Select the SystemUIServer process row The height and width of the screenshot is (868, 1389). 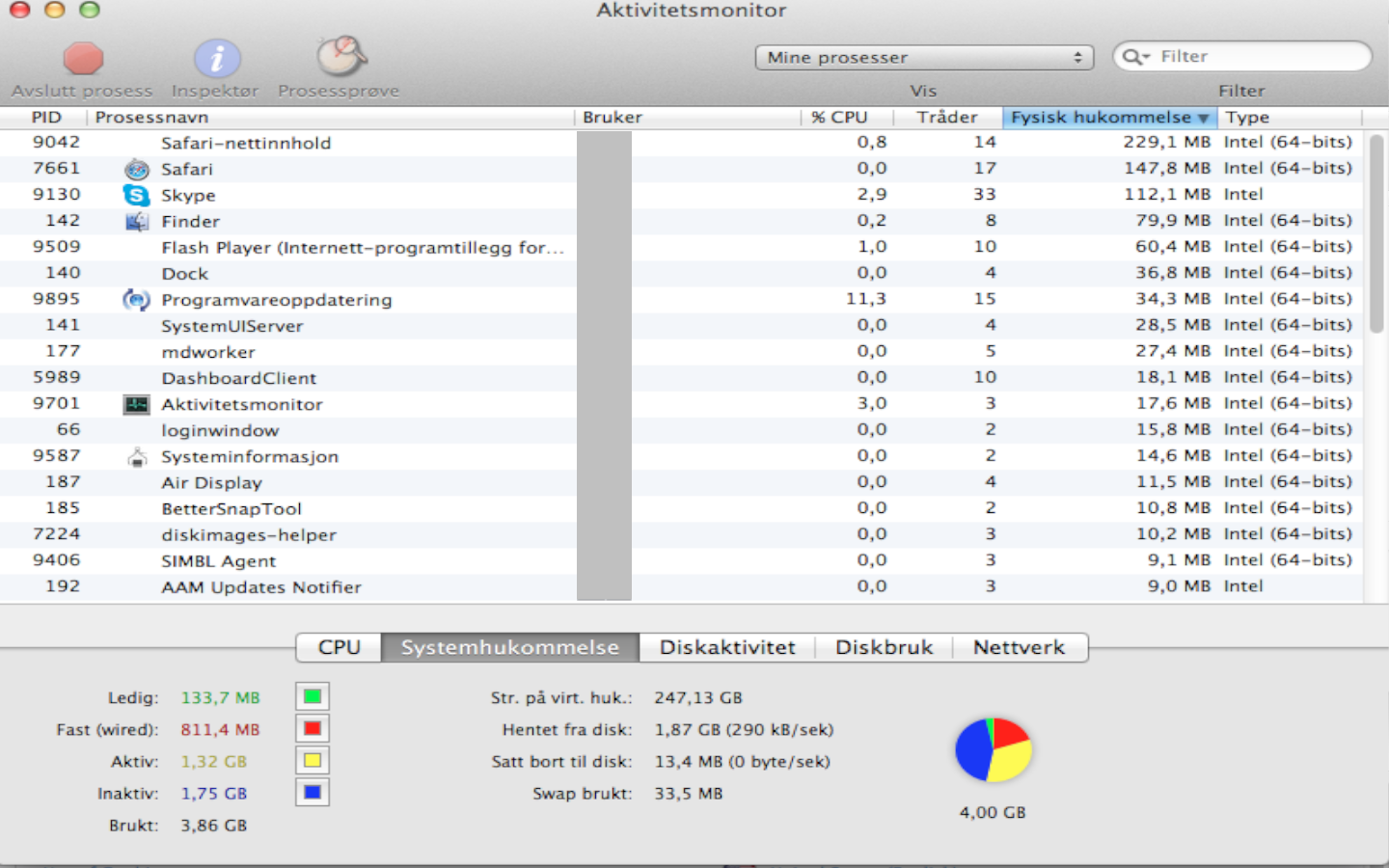tap(681, 325)
